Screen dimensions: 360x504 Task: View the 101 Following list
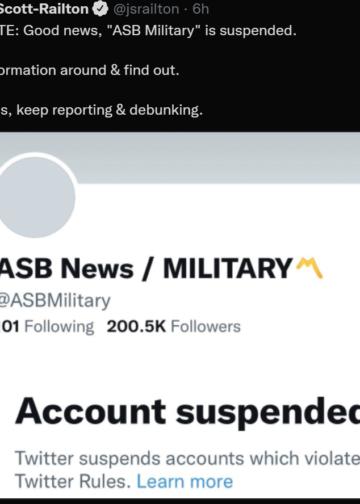click(x=47, y=326)
